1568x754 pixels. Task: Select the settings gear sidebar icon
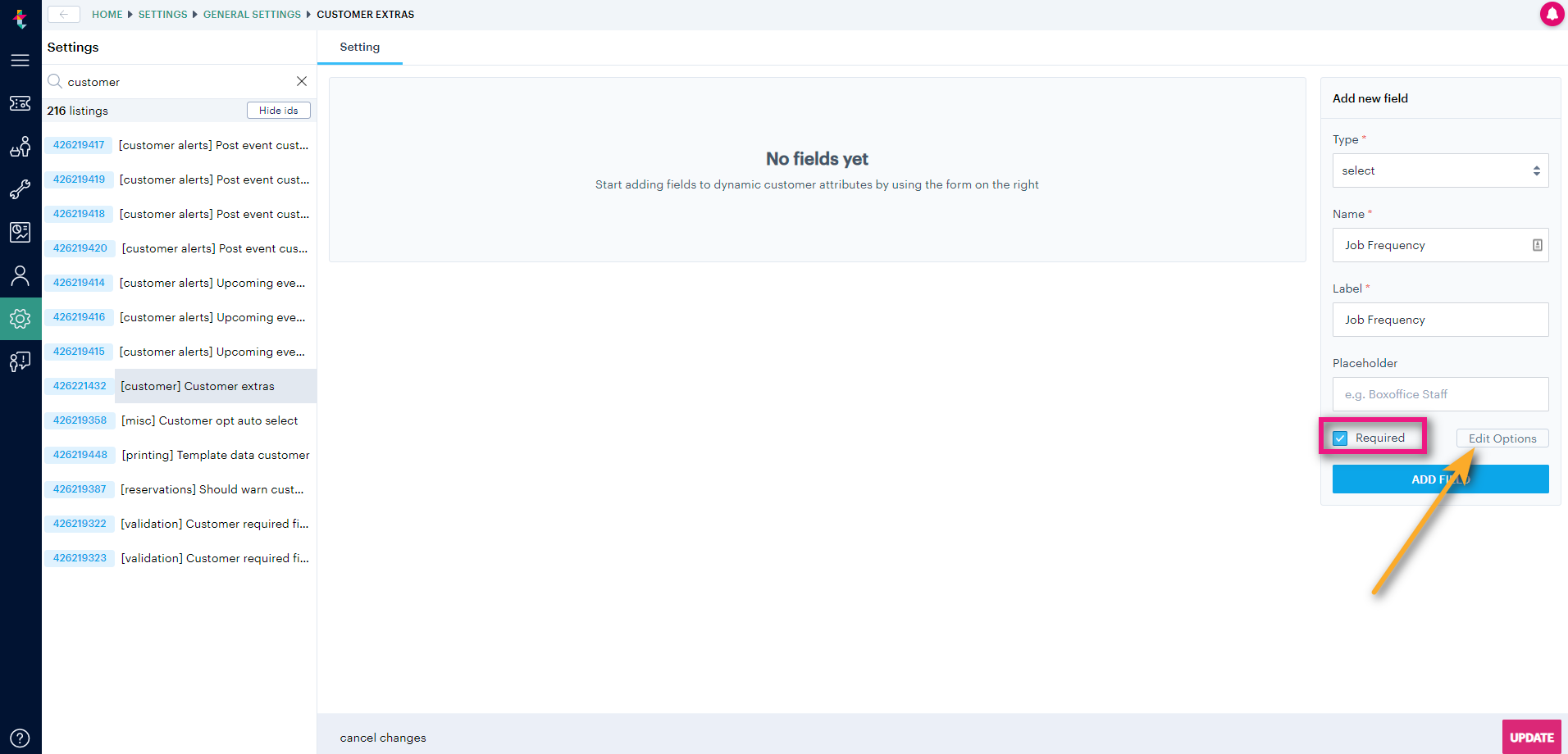[21, 319]
